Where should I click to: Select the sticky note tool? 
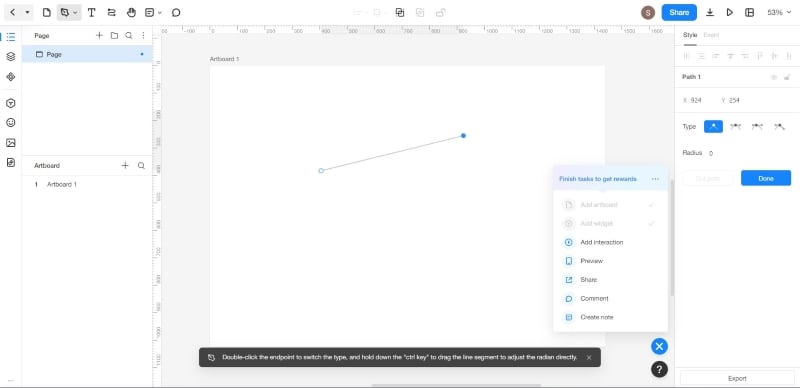(149, 12)
